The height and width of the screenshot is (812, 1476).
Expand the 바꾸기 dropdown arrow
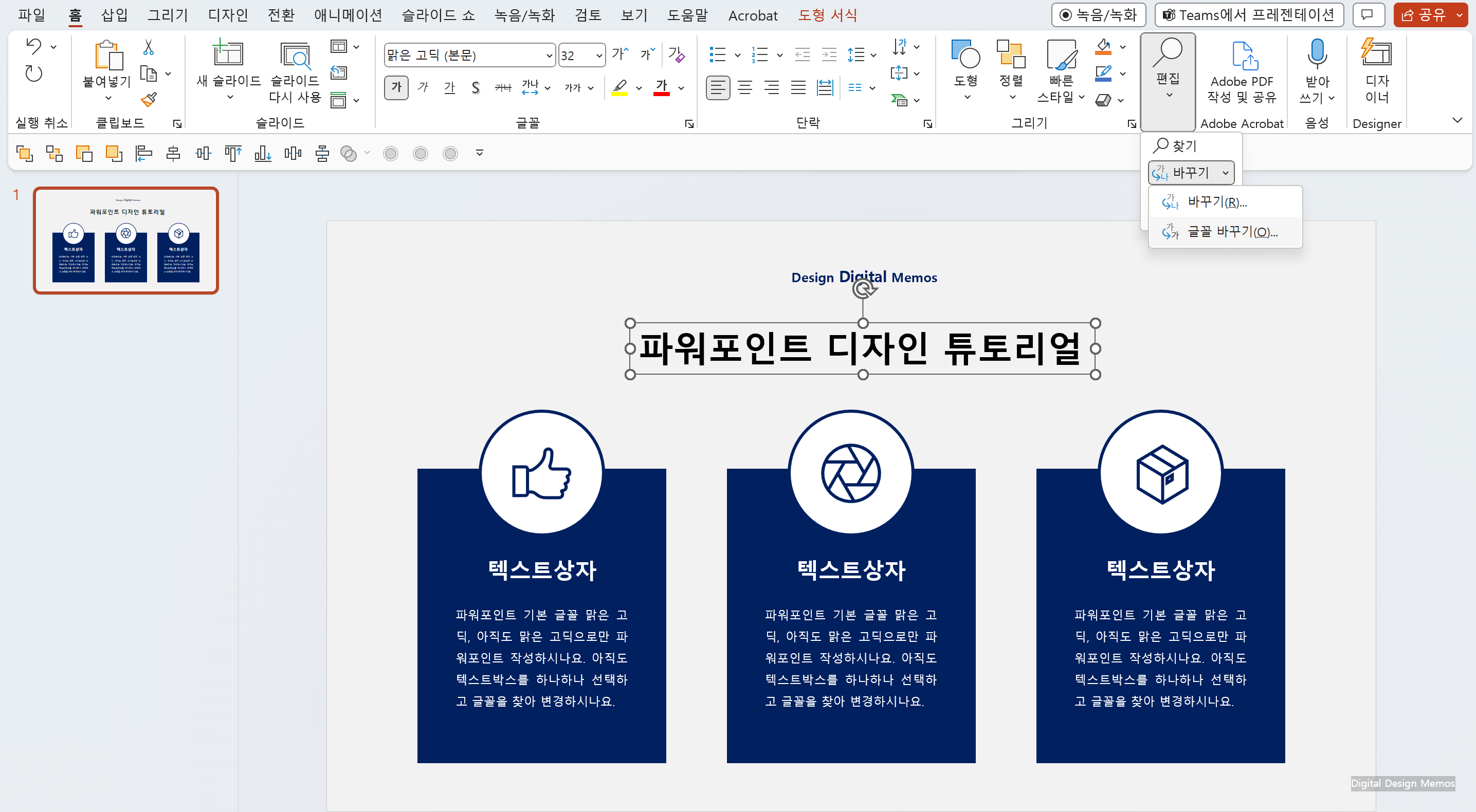click(1225, 173)
